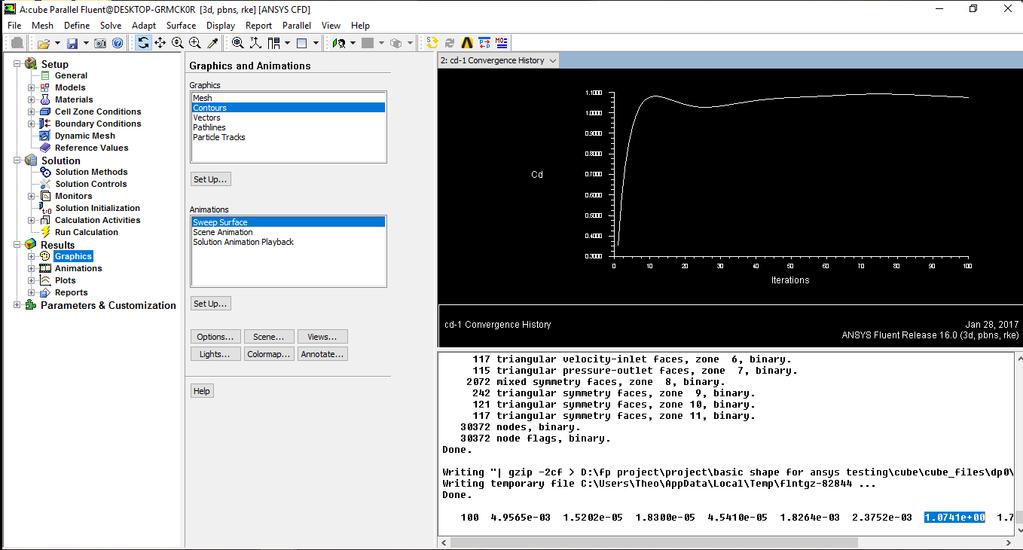The image size is (1023, 550).
Task: Open the Mesh menu
Action: click(x=42, y=25)
